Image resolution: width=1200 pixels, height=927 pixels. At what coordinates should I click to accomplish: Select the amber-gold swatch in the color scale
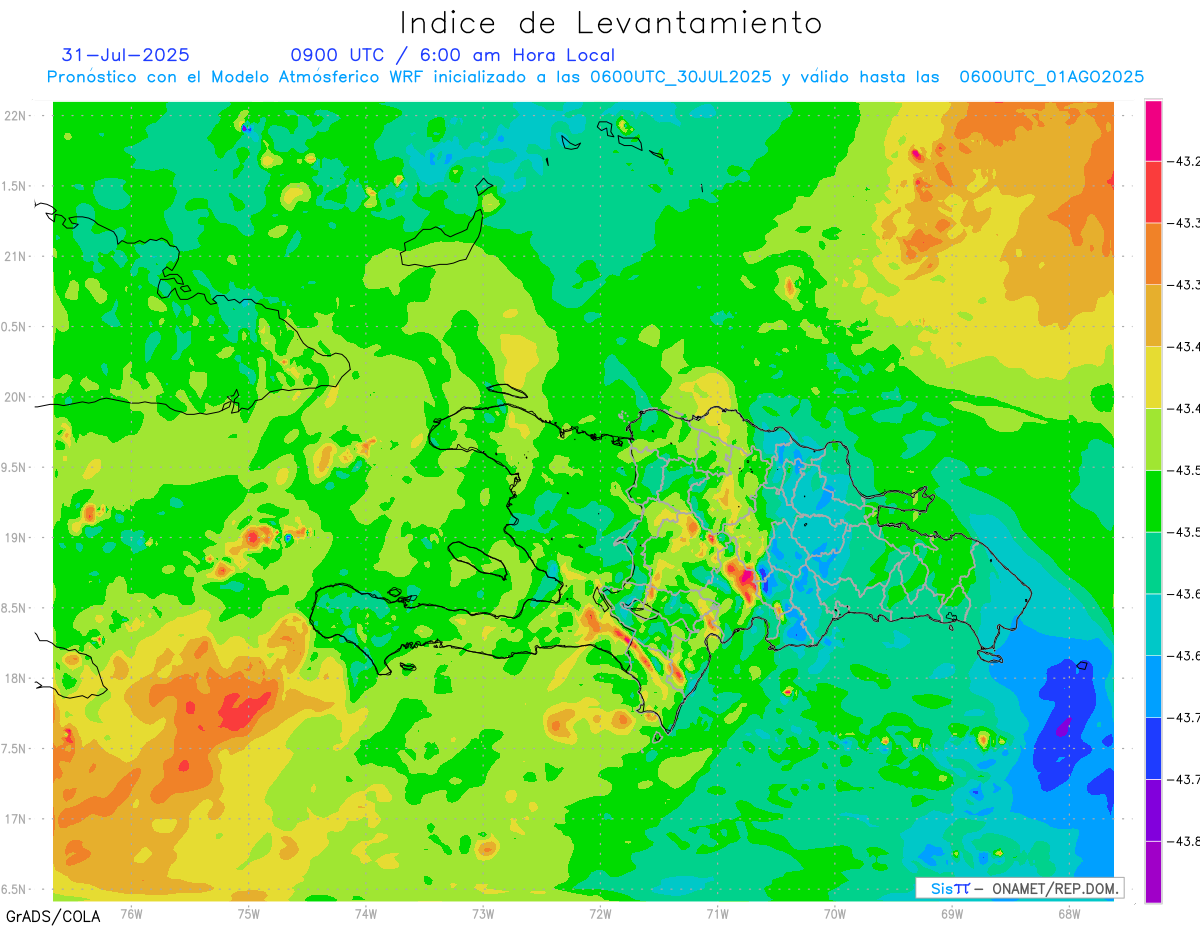tap(1153, 316)
